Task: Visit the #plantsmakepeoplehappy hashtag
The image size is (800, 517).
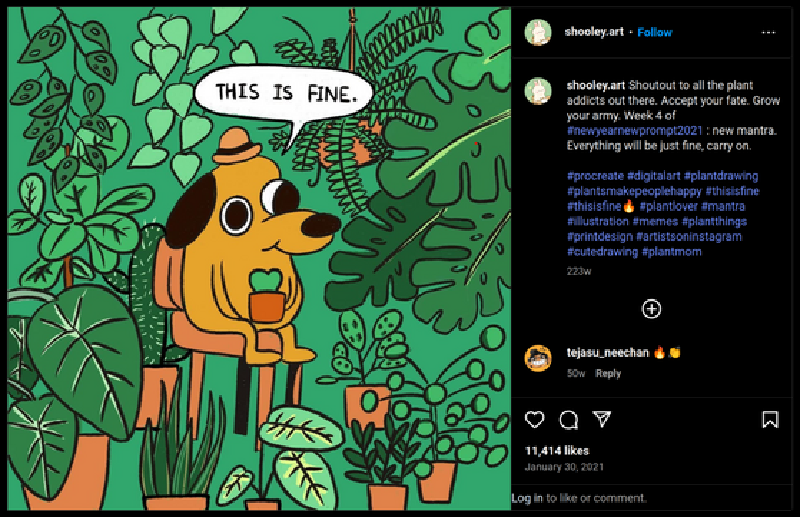Action: pos(633,191)
